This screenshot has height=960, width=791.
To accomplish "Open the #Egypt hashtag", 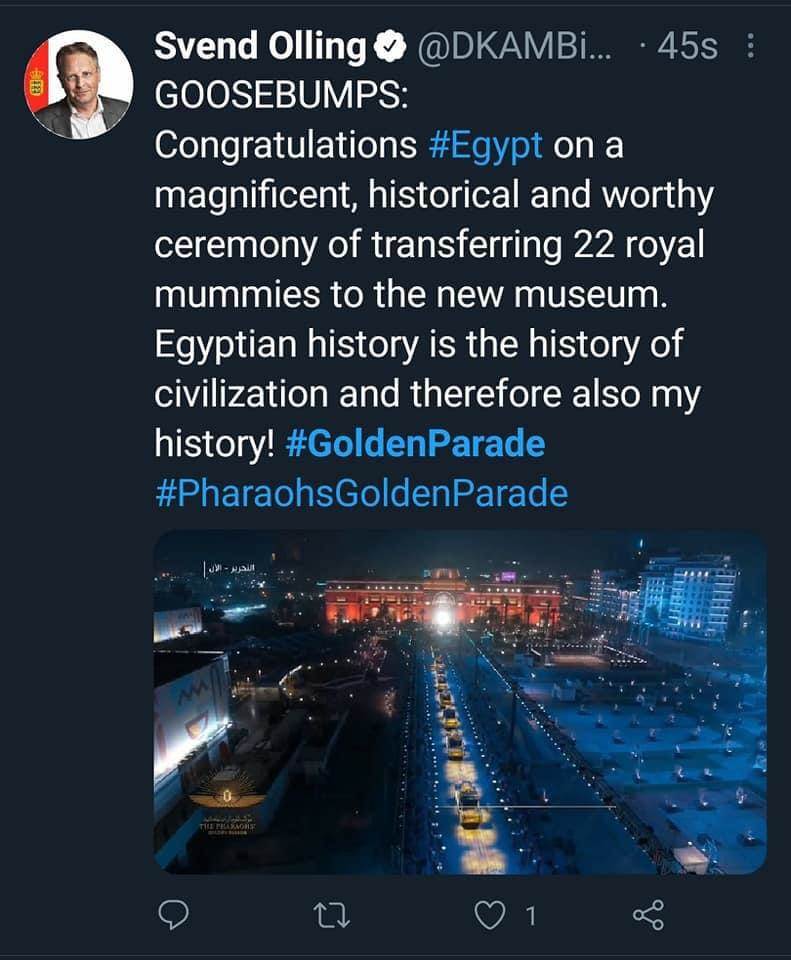I will point(485,145).
